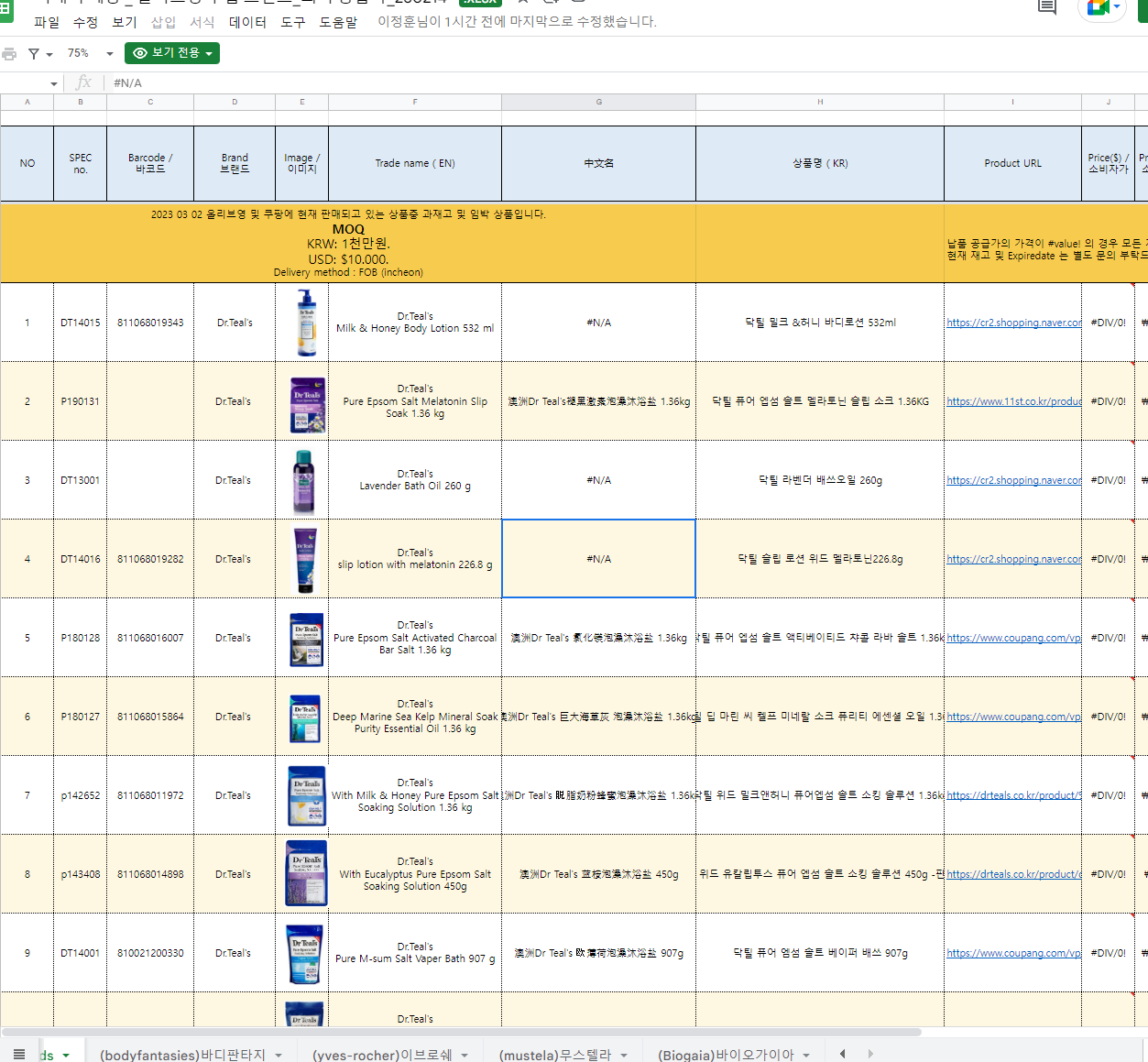Select SPEC cell DT14016
This screenshot has width=1148, height=1062.
point(81,559)
